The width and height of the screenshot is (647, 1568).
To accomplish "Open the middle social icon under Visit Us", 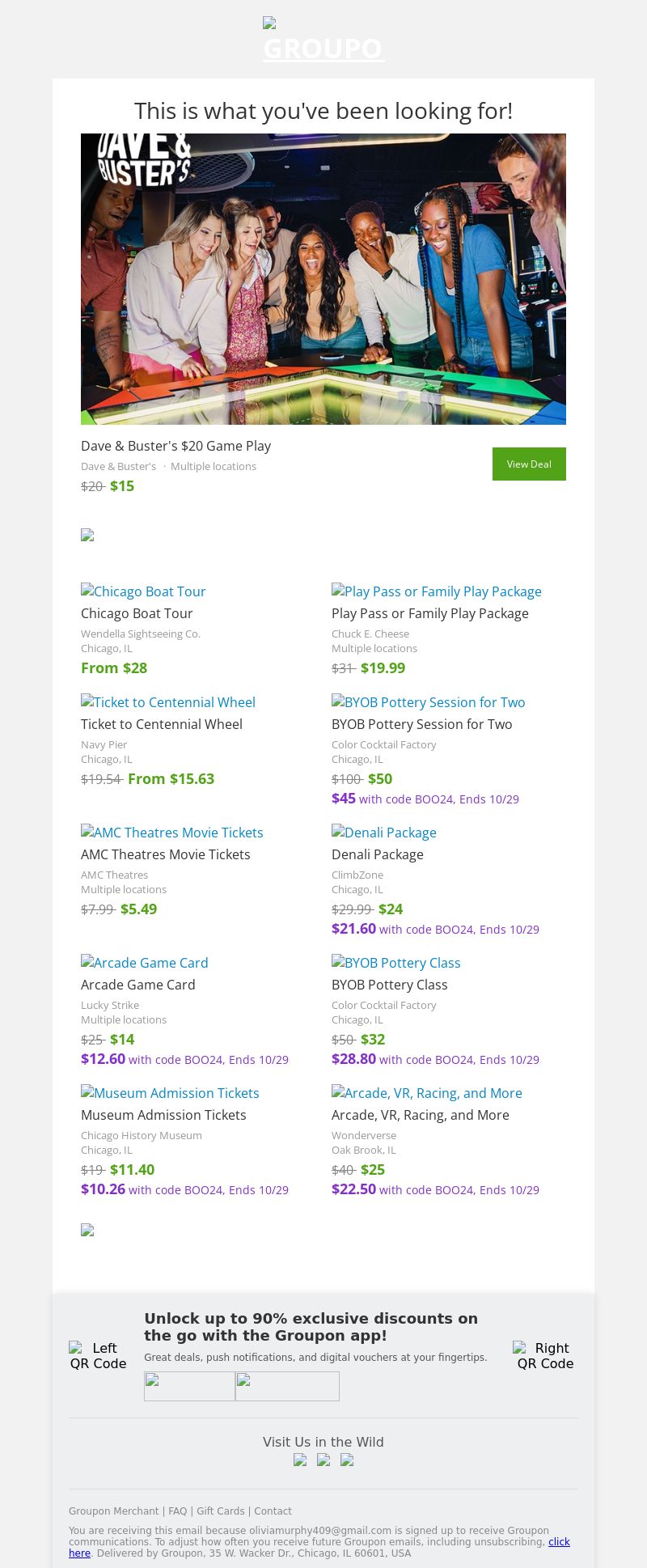I will coord(323,1460).
